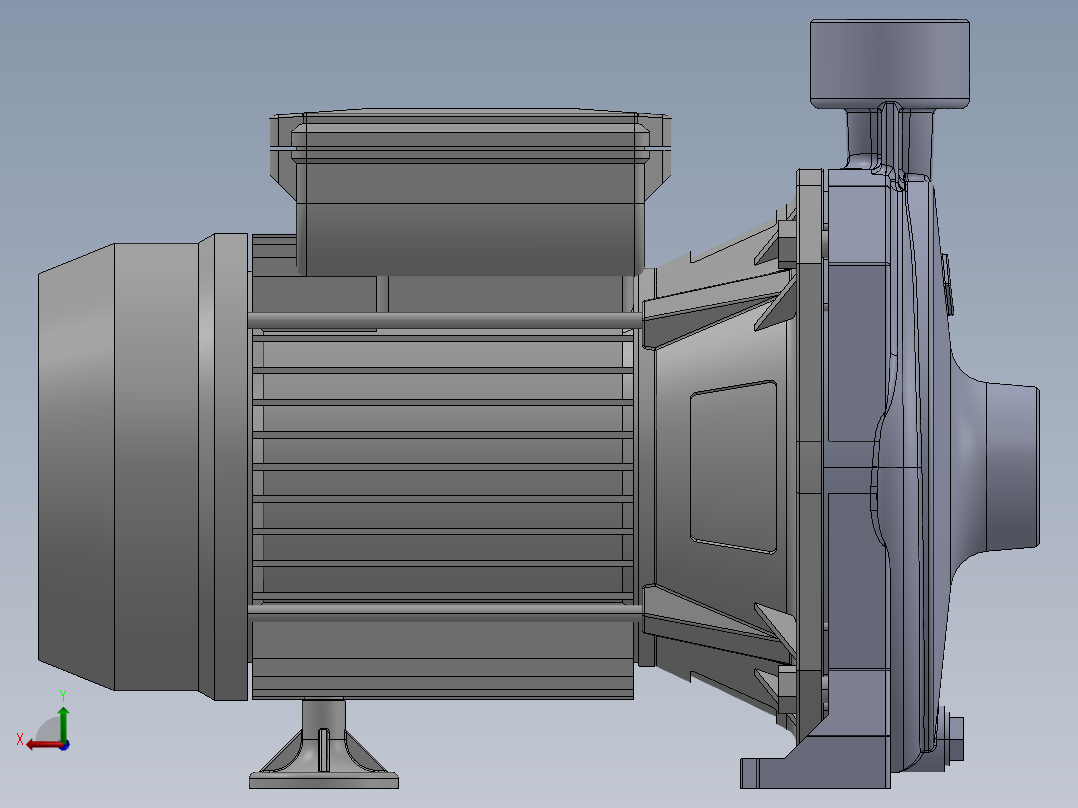Select the suction inlet nozzle on right
The height and width of the screenshot is (808, 1078).
1012,467
